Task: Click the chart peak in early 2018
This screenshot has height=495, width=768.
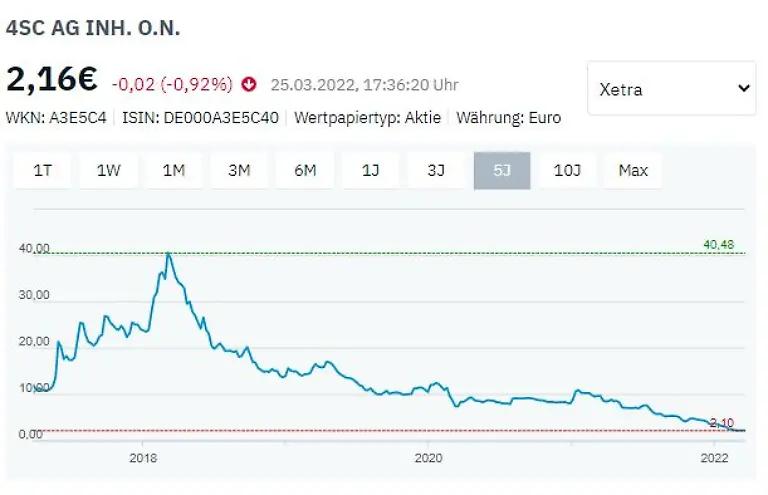Action: 169,254
